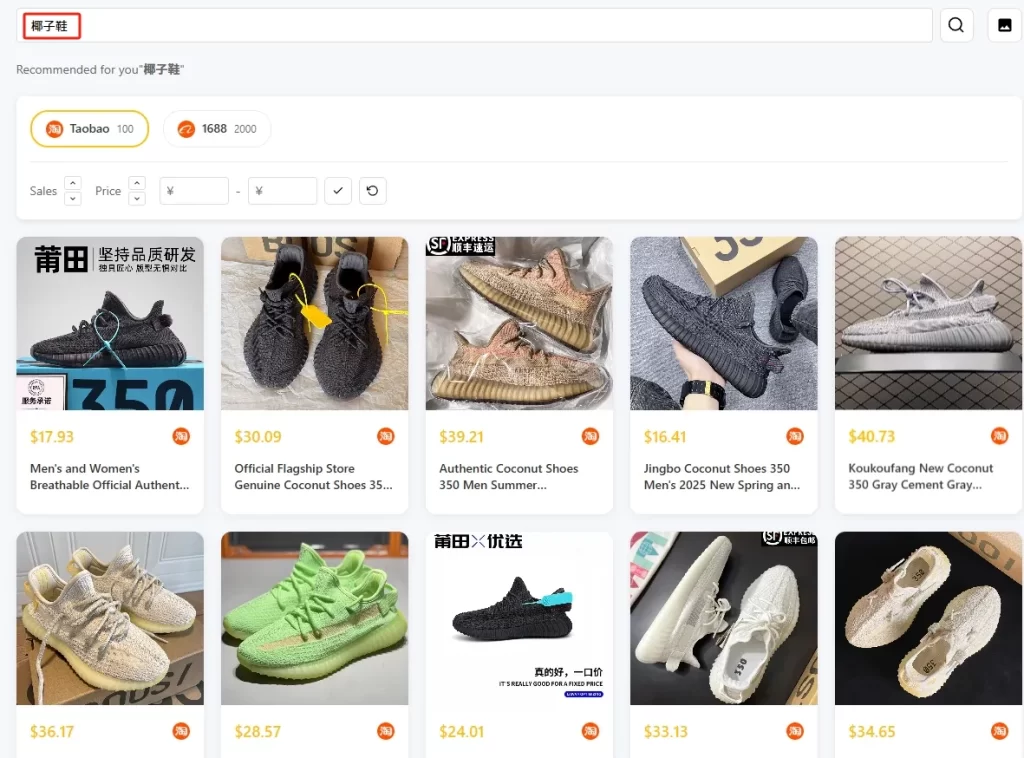
Task: Click the Sales sort label
Action: click(x=43, y=191)
